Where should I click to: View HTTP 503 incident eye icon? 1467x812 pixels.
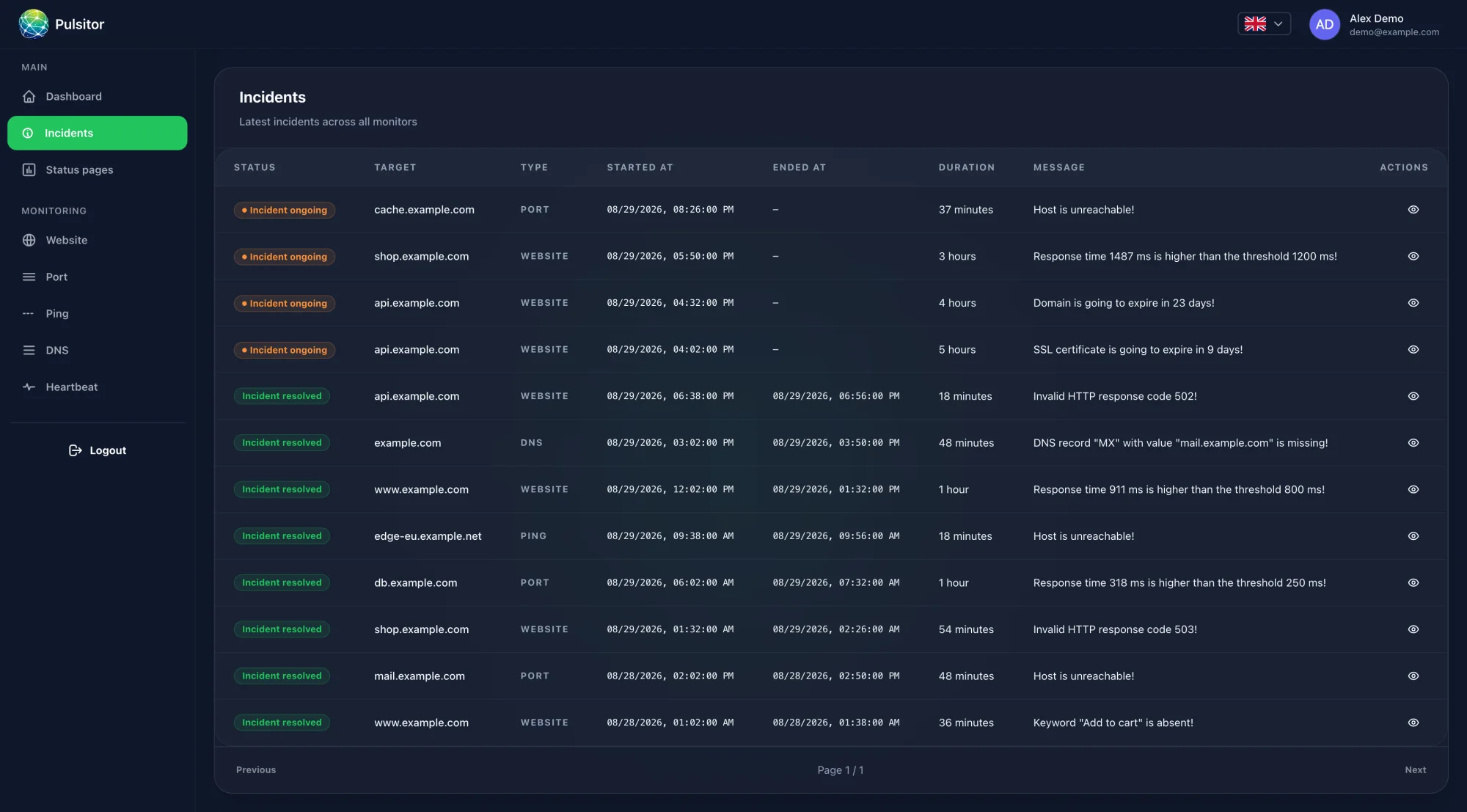1413,629
